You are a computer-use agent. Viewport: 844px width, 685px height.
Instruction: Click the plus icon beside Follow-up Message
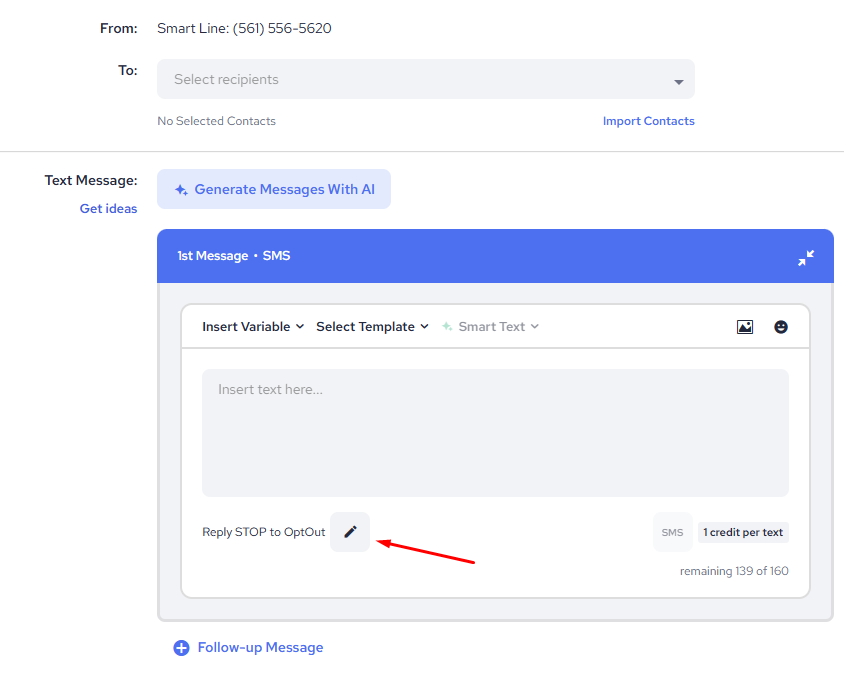181,648
